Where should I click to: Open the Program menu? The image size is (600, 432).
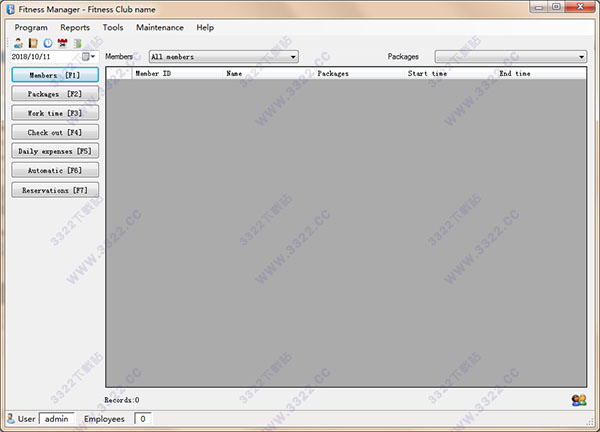[31, 28]
